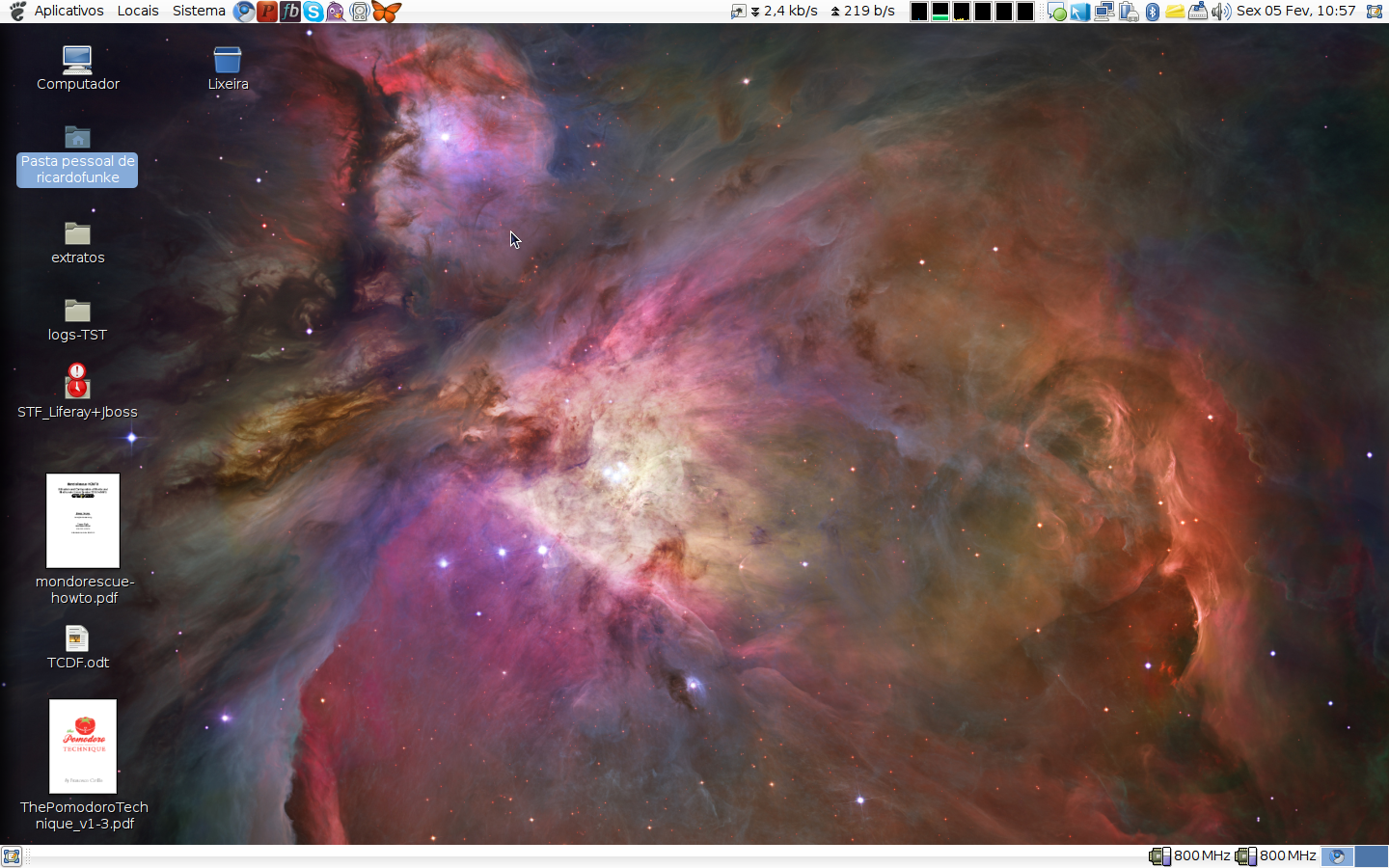Open Pidgin messenger from the top panel
This screenshot has width=1389, height=868.
coord(336,12)
